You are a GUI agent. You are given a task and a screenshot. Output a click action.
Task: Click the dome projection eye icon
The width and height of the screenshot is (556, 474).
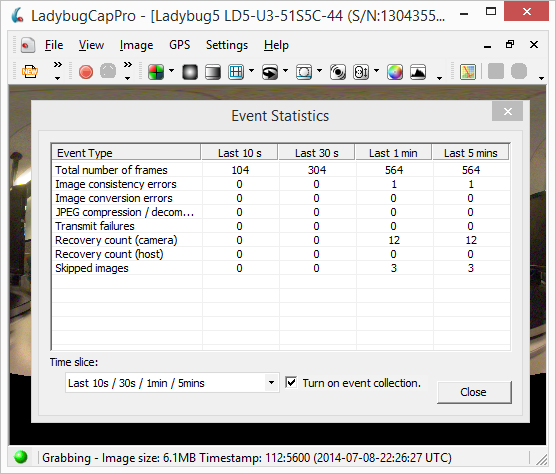(x=270, y=72)
